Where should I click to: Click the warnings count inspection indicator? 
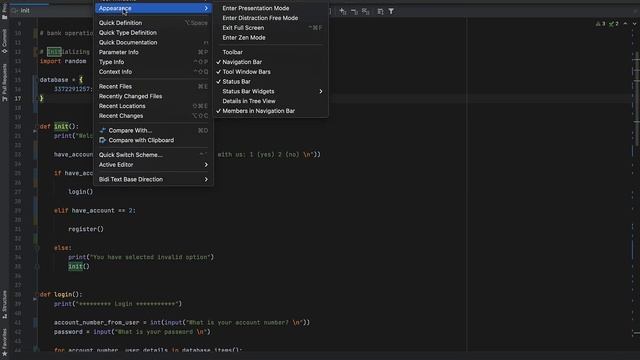600,24
